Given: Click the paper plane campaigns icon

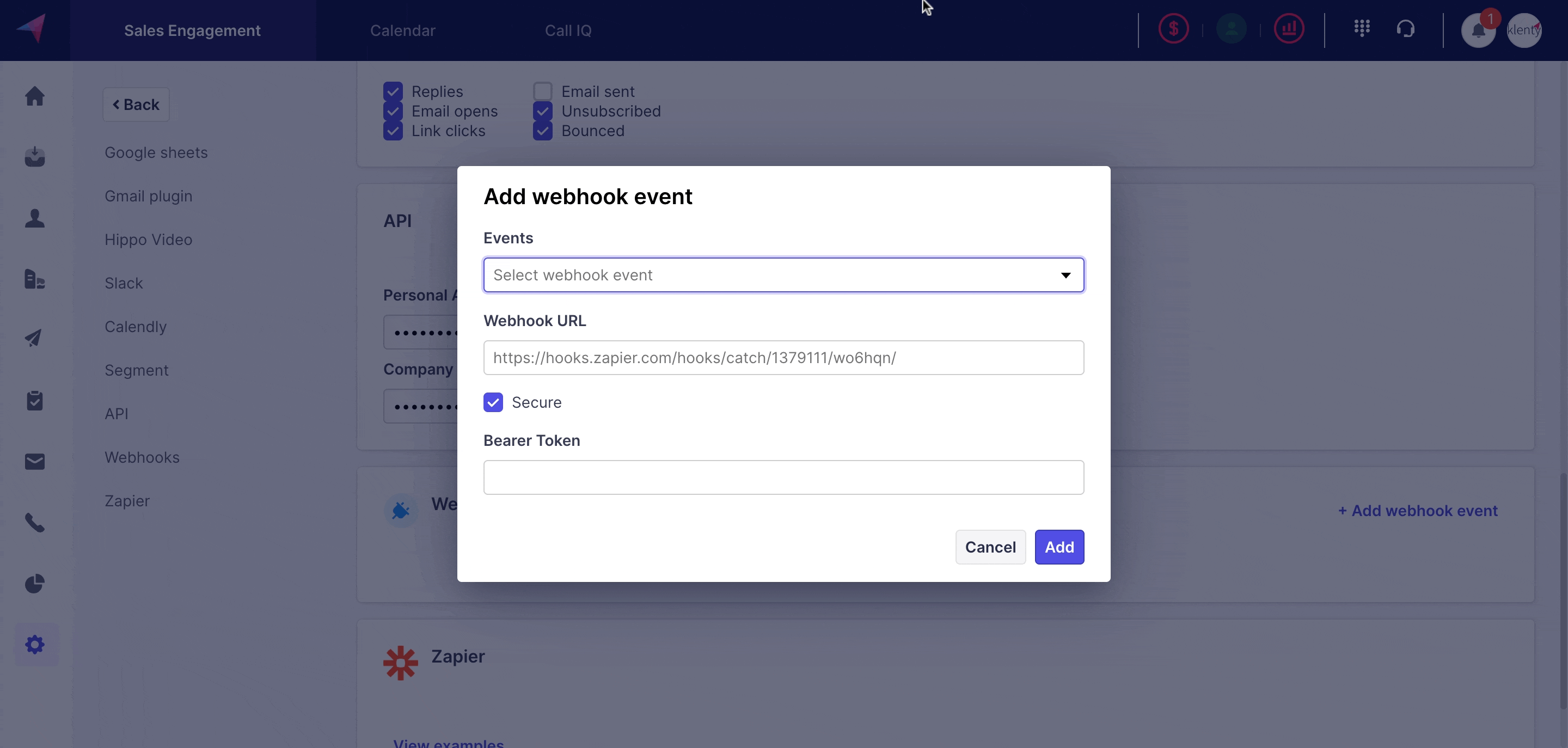Looking at the screenshot, I should (x=33, y=338).
